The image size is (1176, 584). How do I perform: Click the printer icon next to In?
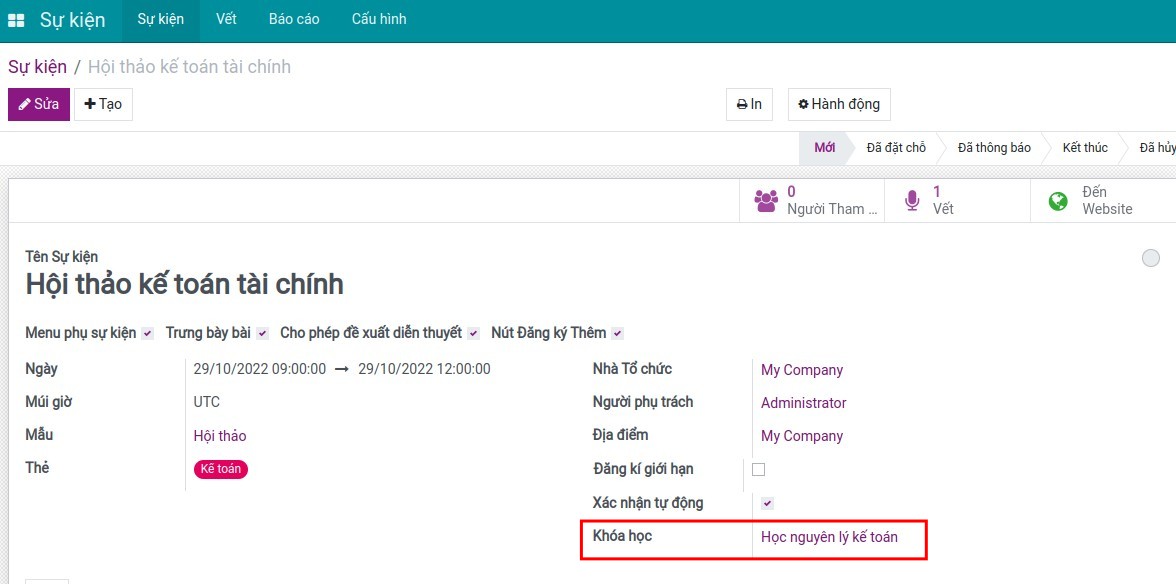(x=740, y=104)
